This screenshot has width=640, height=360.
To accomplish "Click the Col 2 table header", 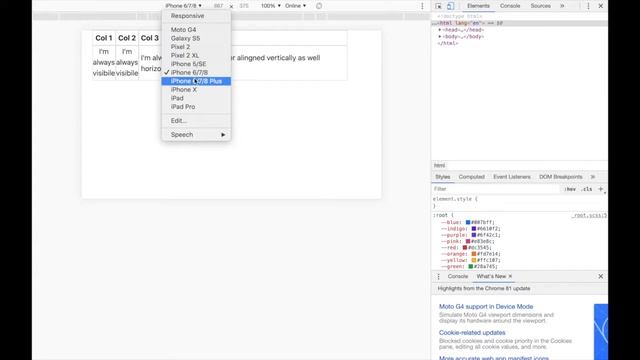I will click(x=127, y=38).
